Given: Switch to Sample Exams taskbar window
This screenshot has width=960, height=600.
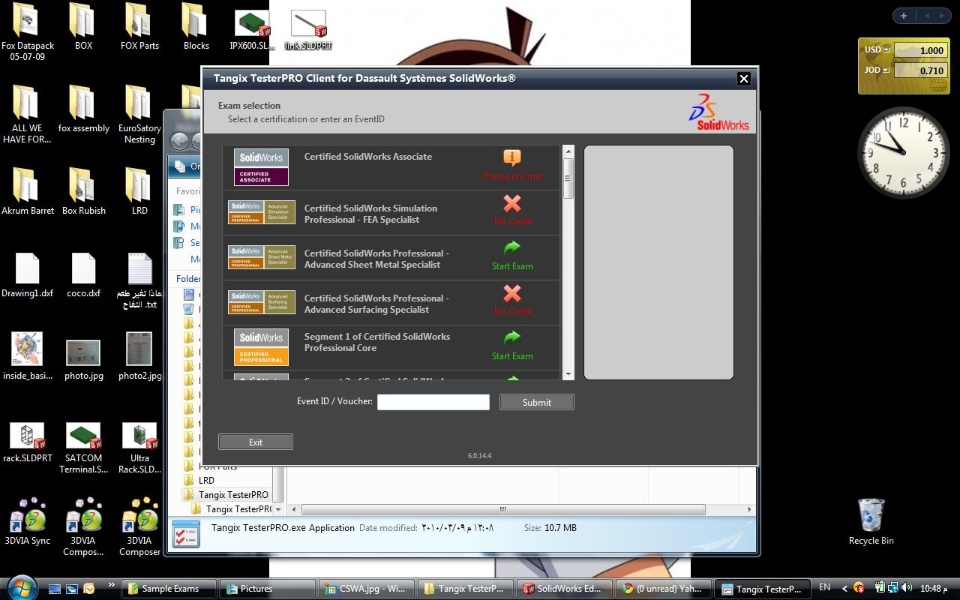Looking at the screenshot, I should [x=169, y=589].
